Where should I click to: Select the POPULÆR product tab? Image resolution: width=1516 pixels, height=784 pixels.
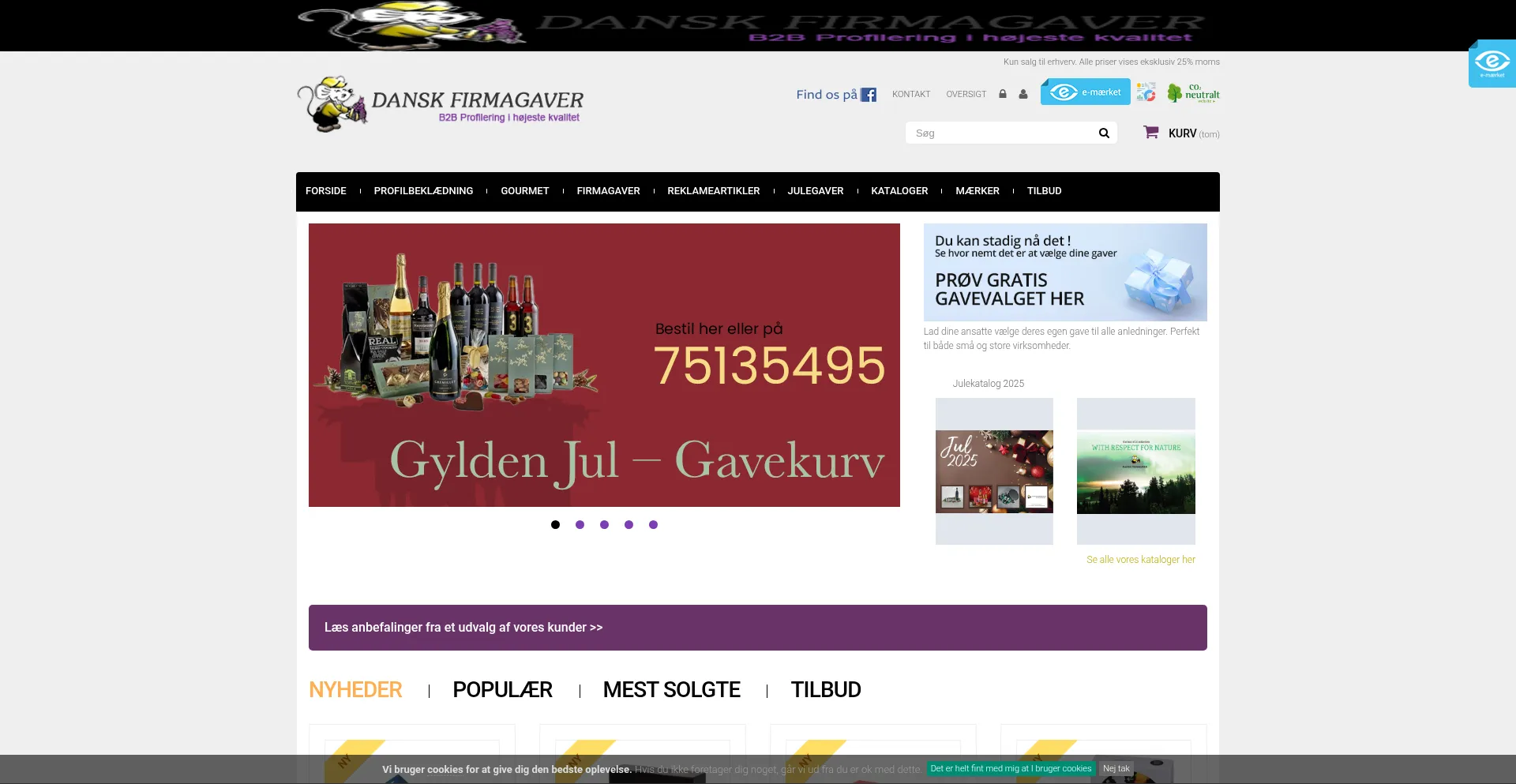[x=502, y=690]
